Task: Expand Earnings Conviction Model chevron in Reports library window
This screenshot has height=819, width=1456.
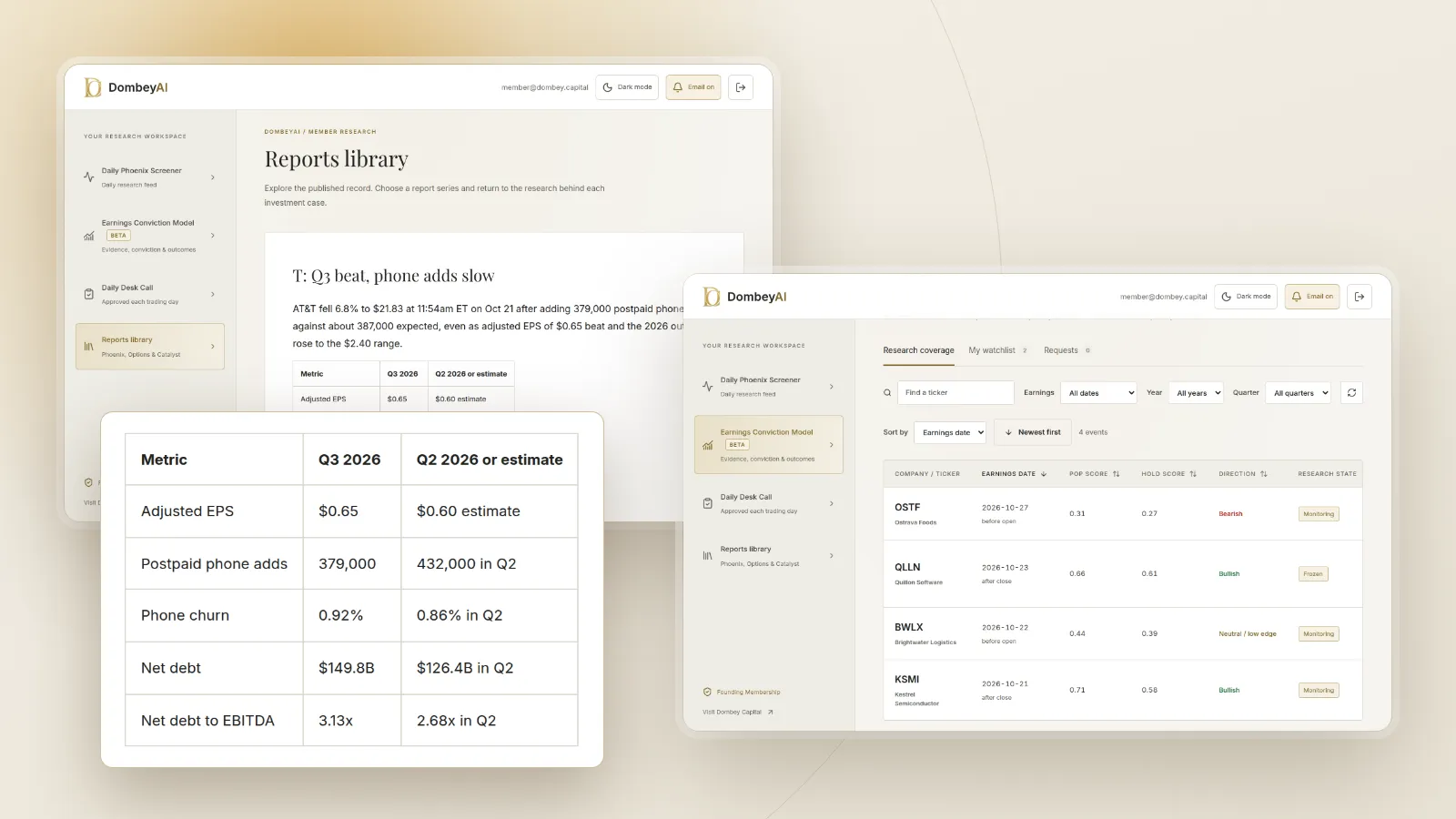Action: pyautogui.click(x=213, y=236)
